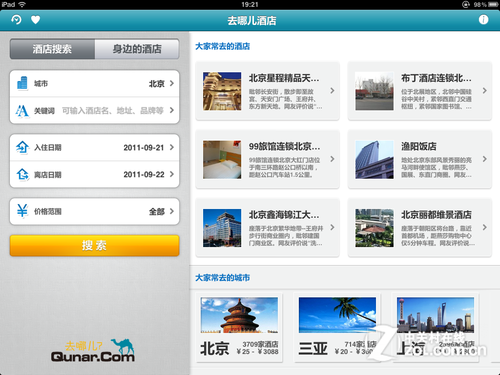The height and width of the screenshot is (375, 500).
Task: Tap 布丁酒店连锁北 hotel title
Action: point(436,78)
